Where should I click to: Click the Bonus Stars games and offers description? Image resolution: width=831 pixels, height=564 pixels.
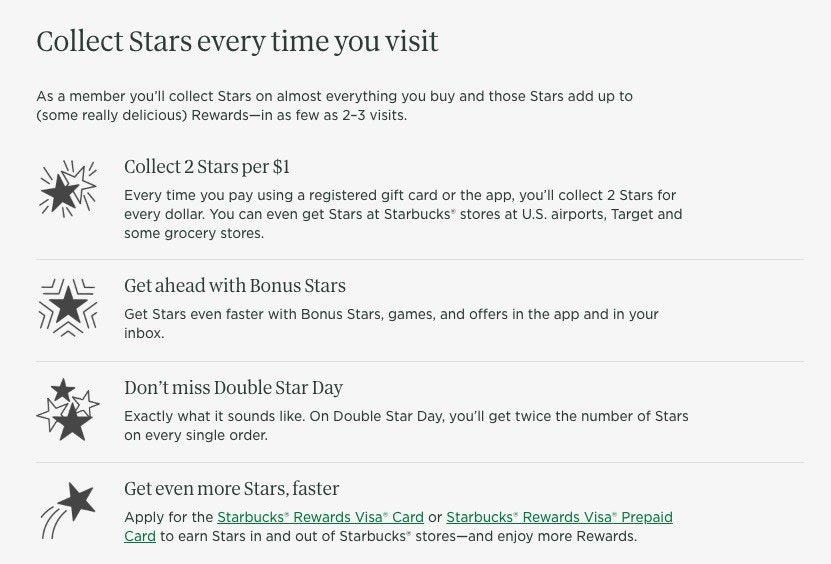tap(391, 323)
